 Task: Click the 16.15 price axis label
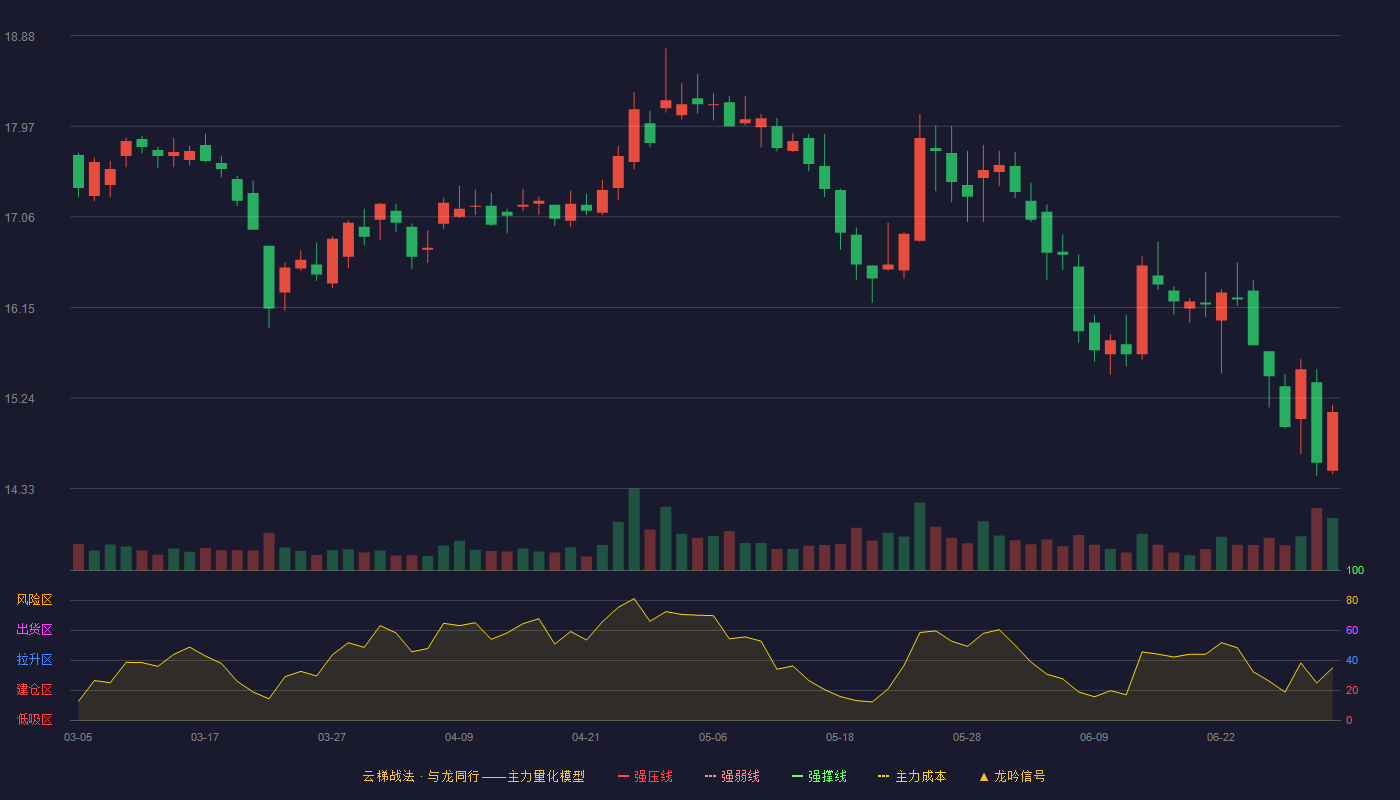point(19,308)
